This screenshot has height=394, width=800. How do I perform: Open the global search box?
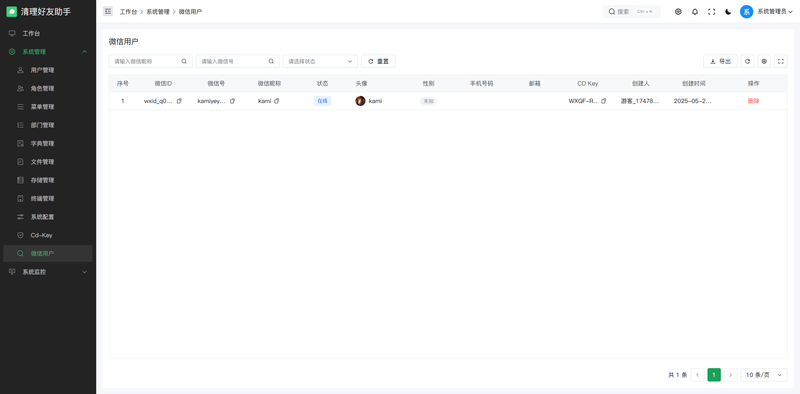631,12
